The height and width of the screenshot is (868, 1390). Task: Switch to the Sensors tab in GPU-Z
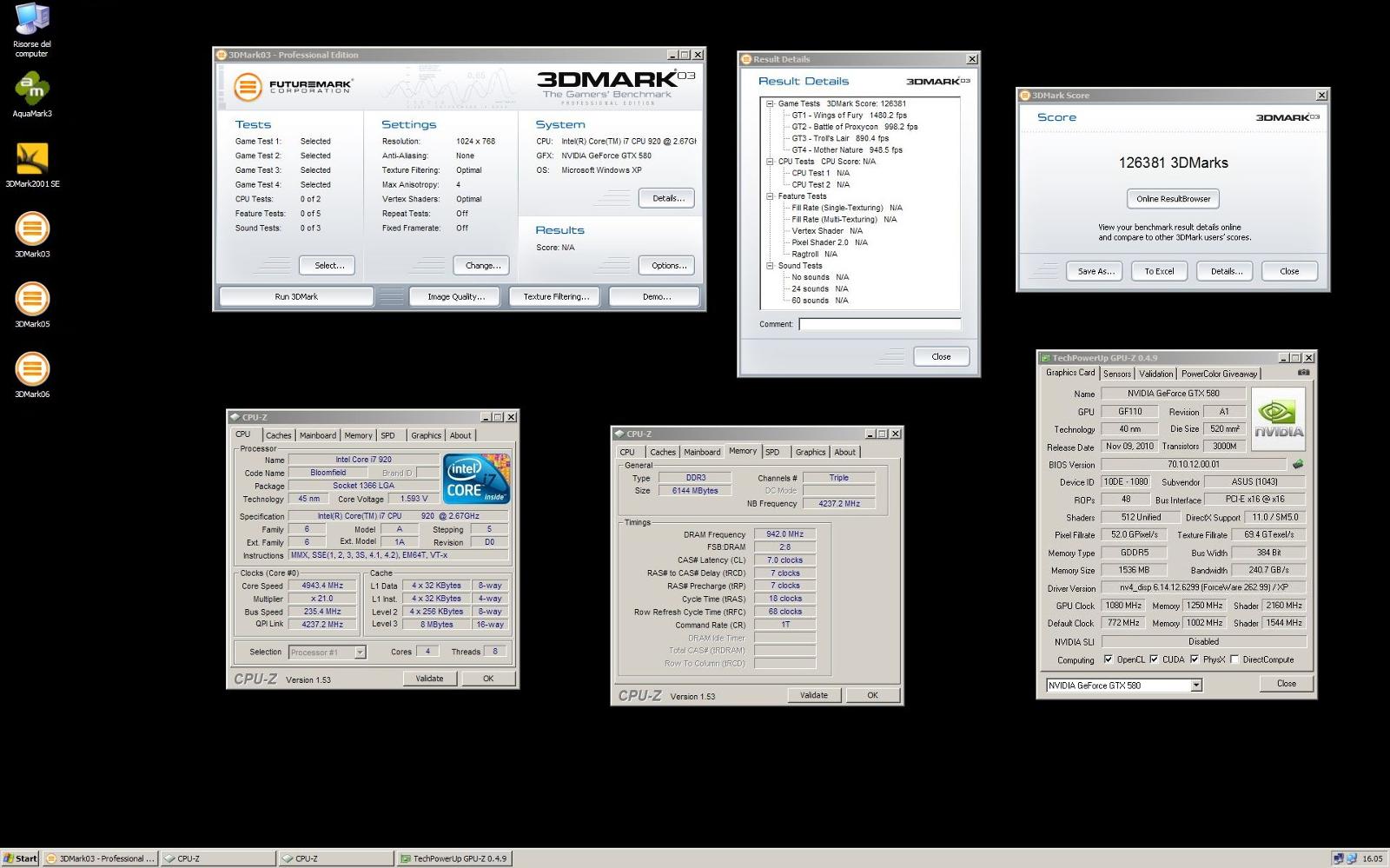[x=1117, y=374]
